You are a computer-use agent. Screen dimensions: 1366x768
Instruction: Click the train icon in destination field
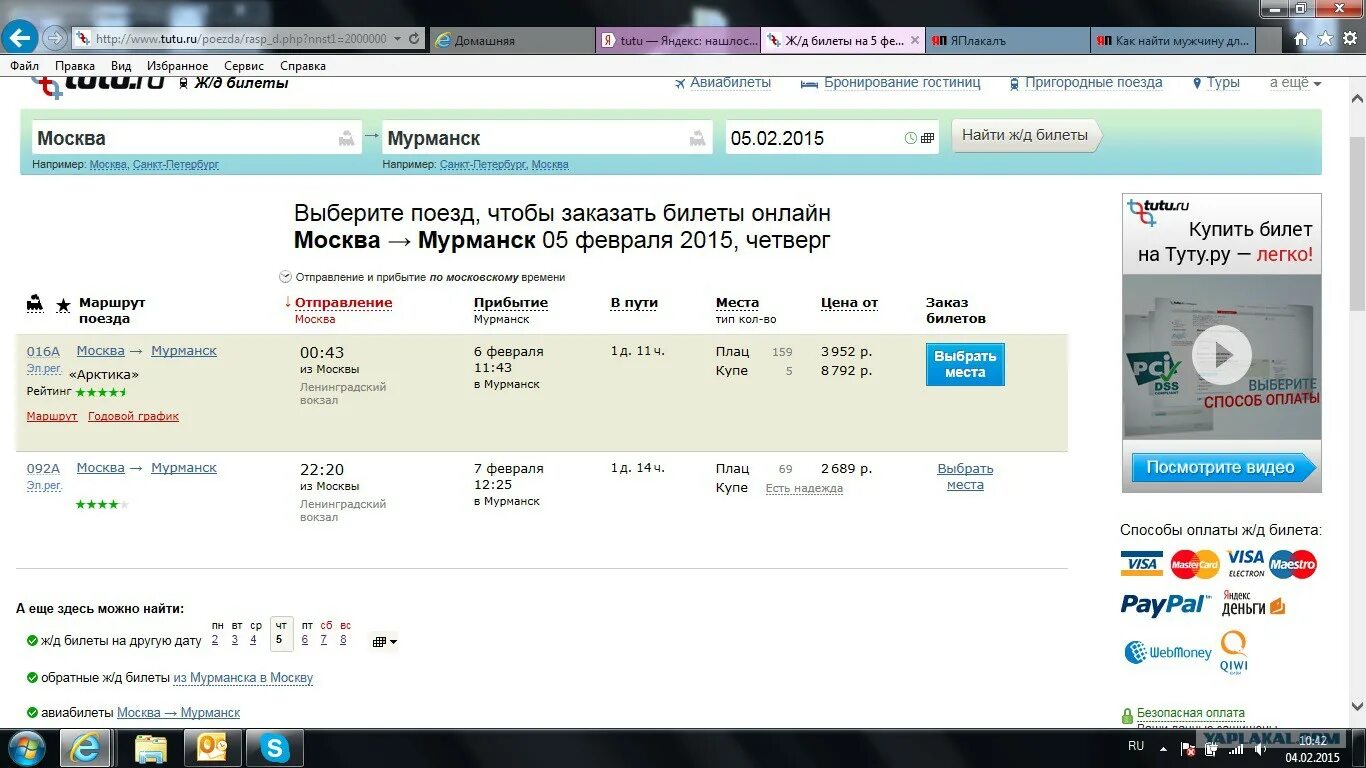tap(697, 139)
